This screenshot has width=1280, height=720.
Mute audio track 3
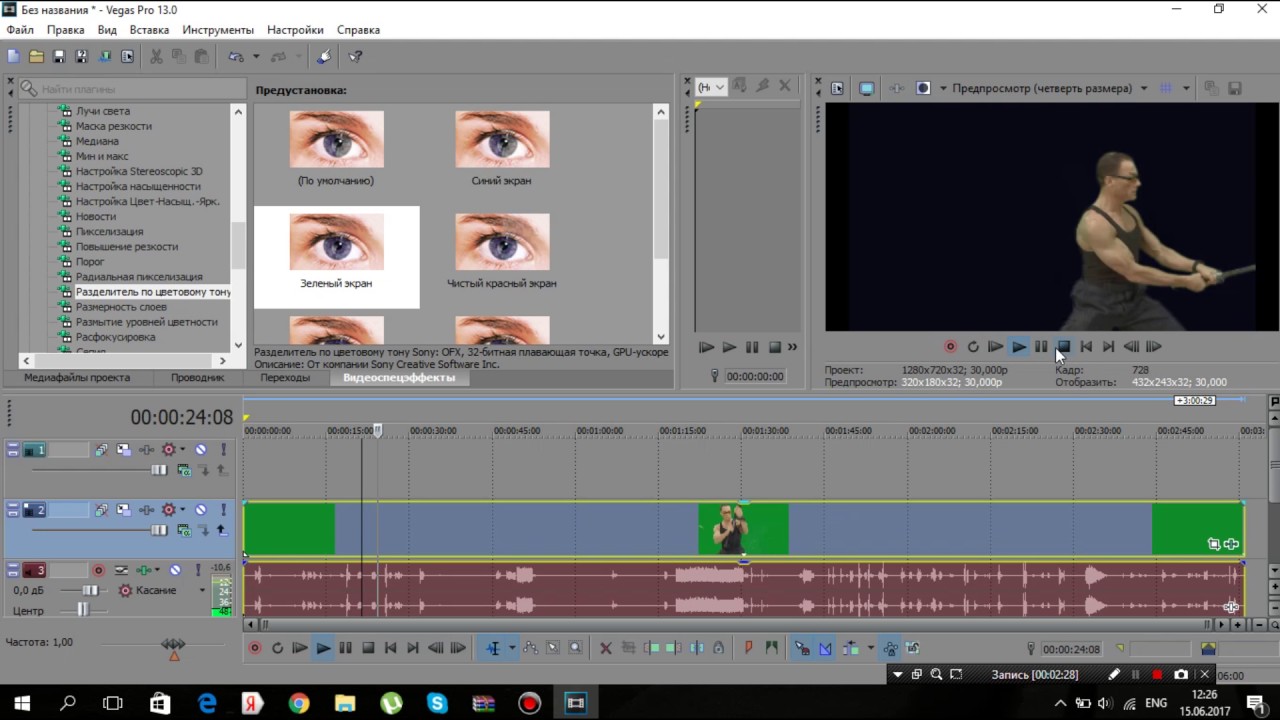pyautogui.click(x=176, y=570)
